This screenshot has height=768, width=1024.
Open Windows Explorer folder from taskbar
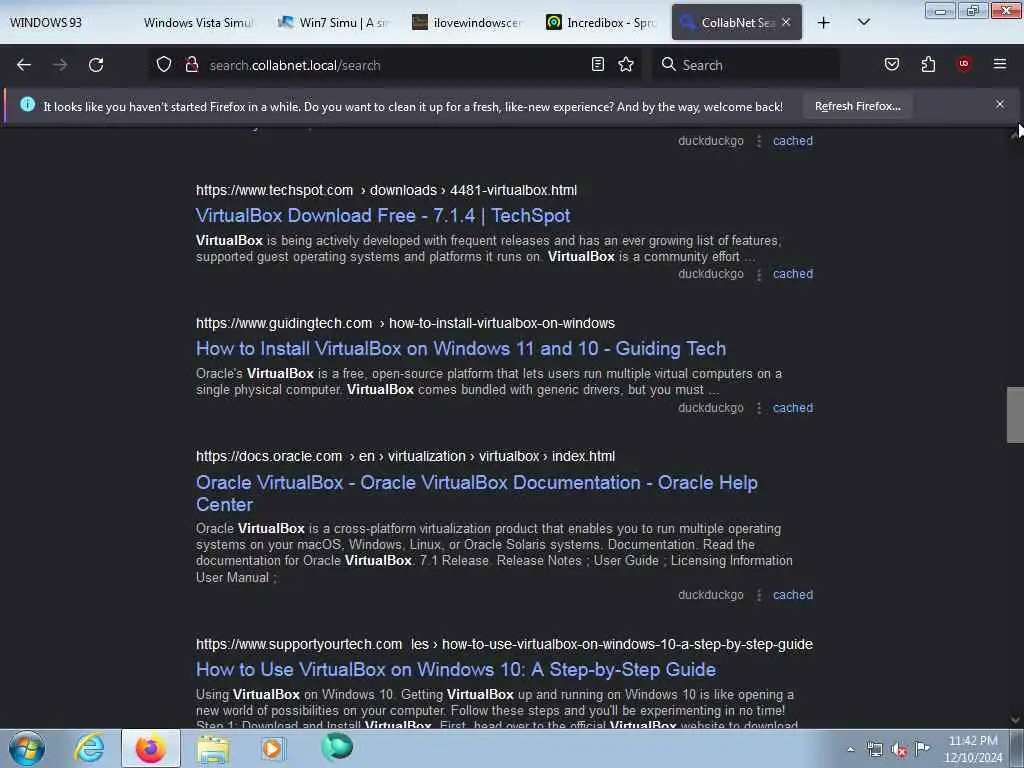pos(213,748)
